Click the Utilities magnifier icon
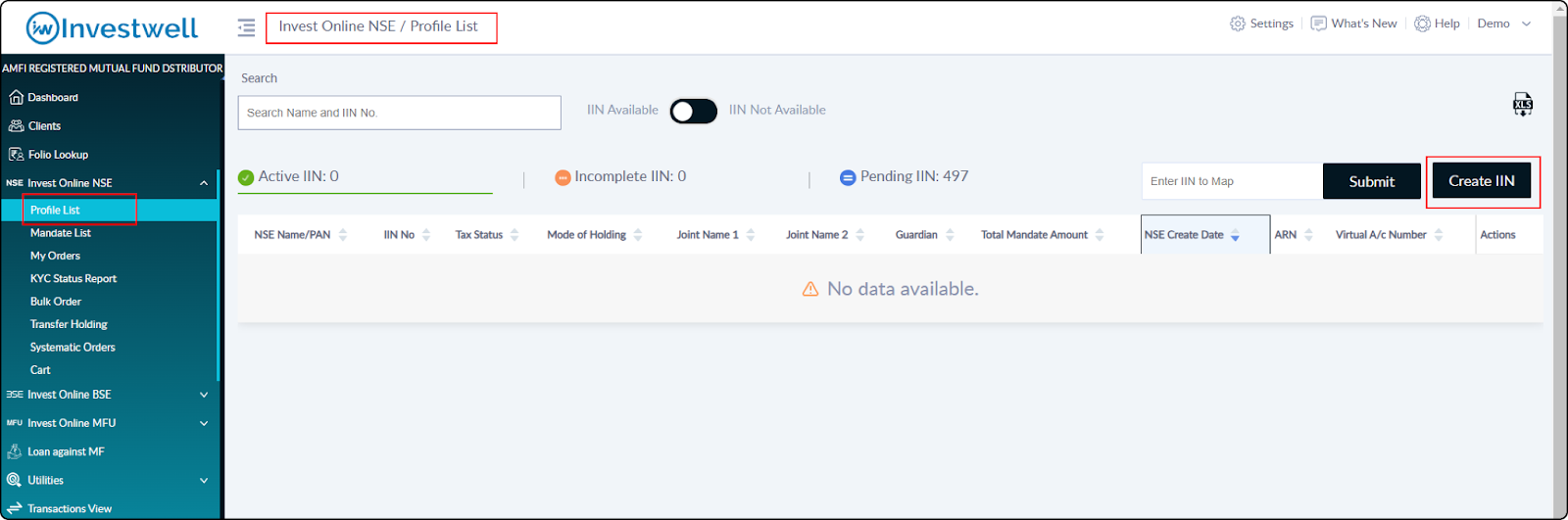 point(14,480)
